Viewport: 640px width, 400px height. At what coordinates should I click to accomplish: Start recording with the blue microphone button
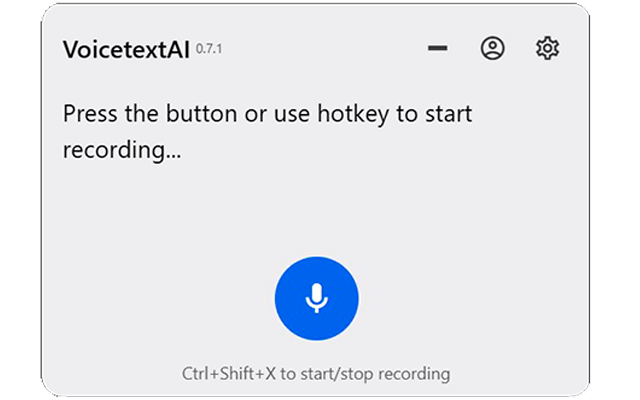point(316,298)
